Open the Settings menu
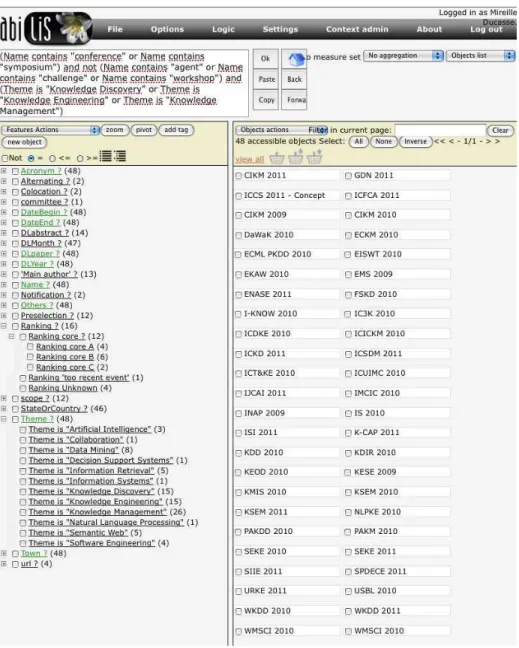 point(280,29)
